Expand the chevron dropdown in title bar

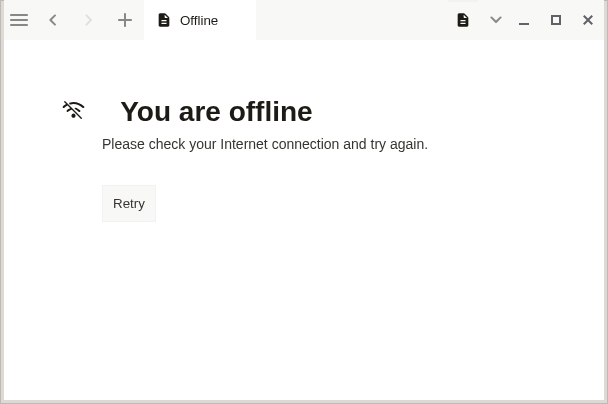(x=496, y=19)
